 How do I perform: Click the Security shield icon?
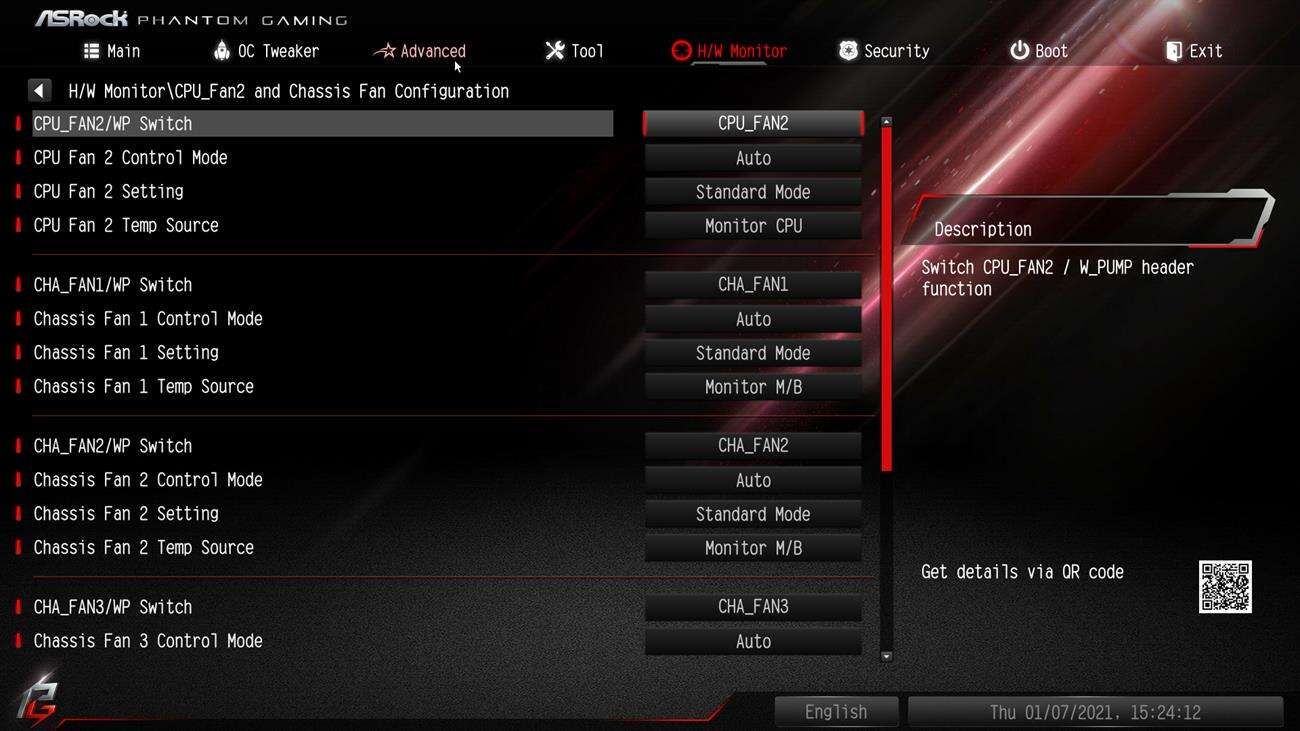[848, 50]
